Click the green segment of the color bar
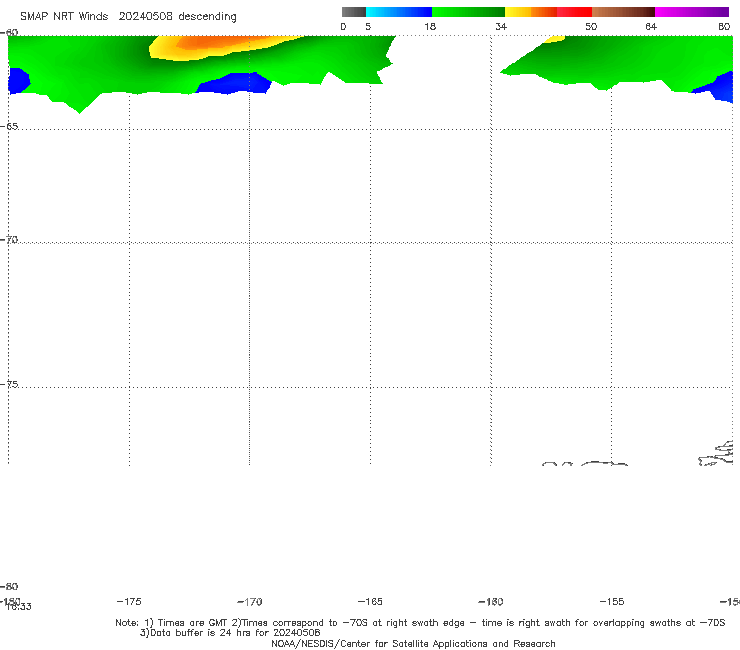 point(468,12)
